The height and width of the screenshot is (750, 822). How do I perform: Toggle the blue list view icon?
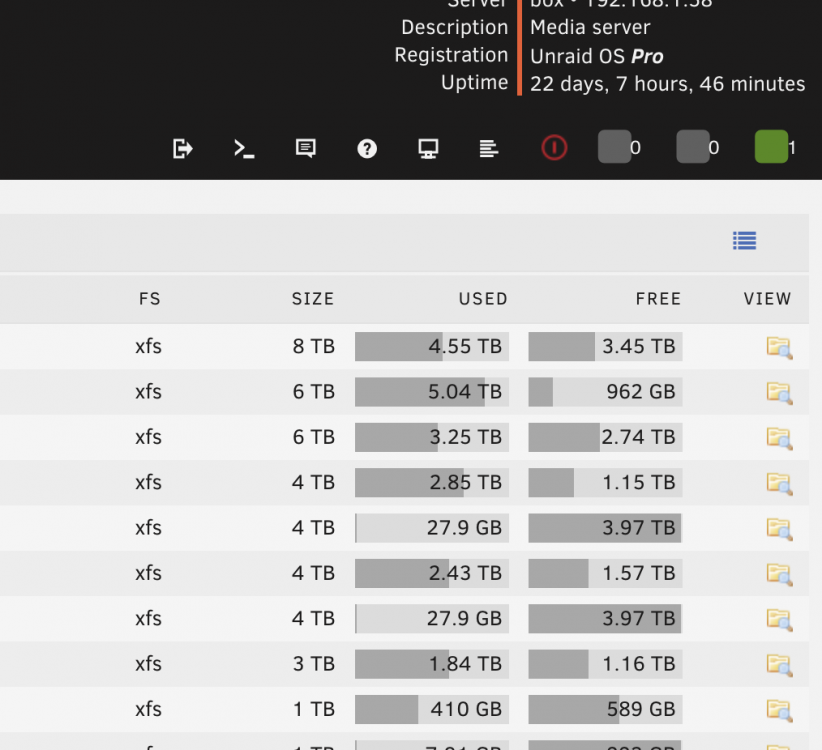point(744,241)
